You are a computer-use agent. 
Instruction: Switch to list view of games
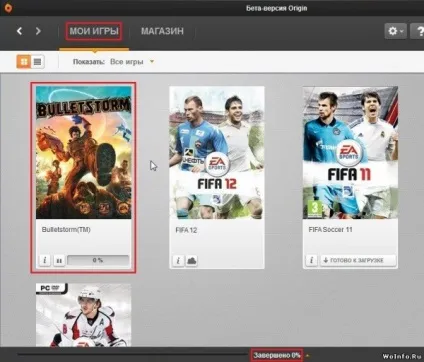pyautogui.click(x=38, y=62)
